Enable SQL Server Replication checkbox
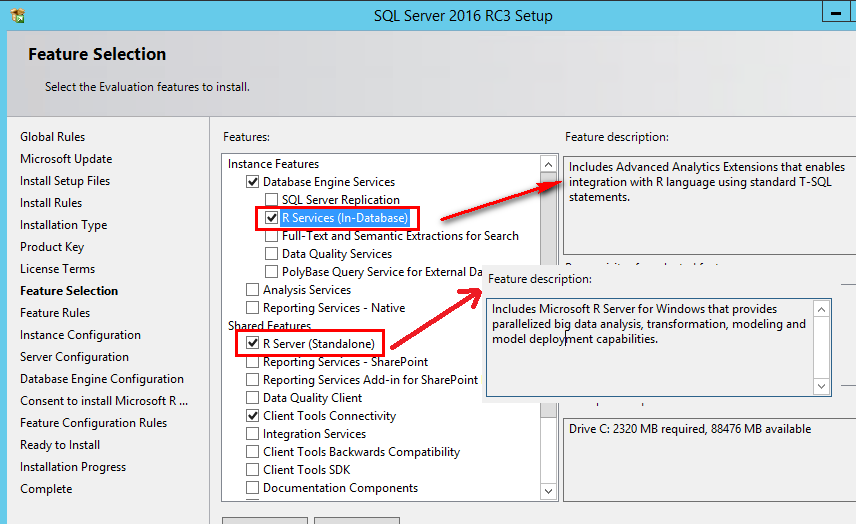Viewport: 856px width, 524px height. point(271,200)
